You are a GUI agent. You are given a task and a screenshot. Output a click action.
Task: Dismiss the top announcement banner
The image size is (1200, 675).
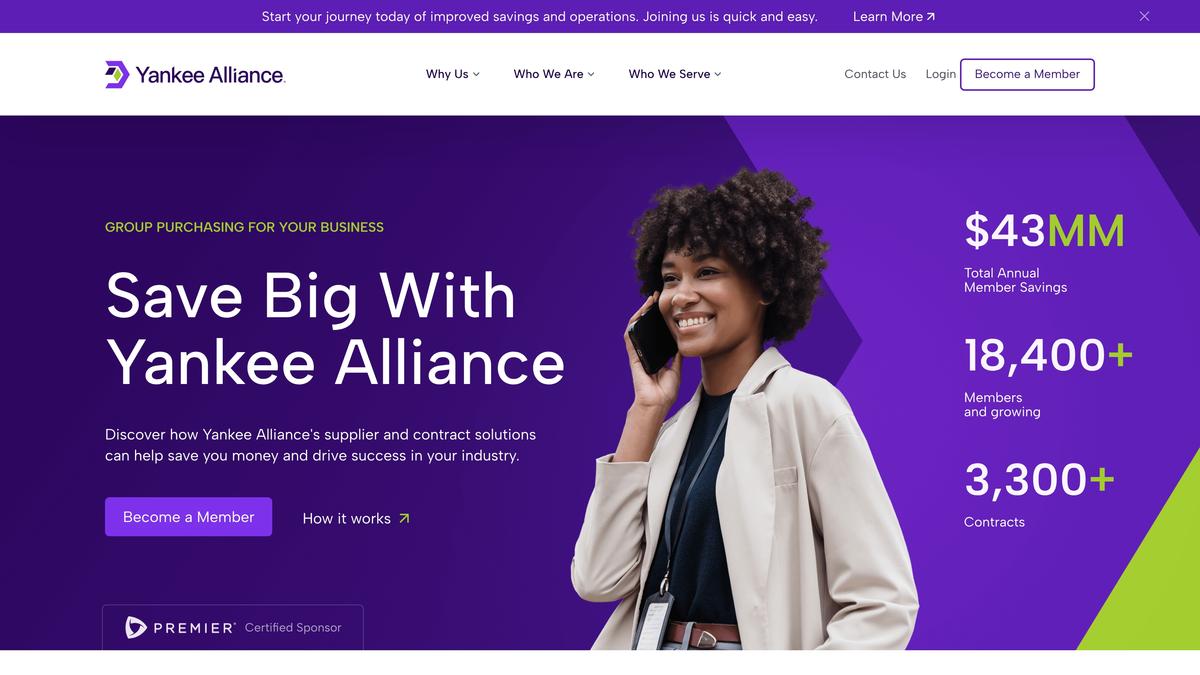click(1144, 16)
